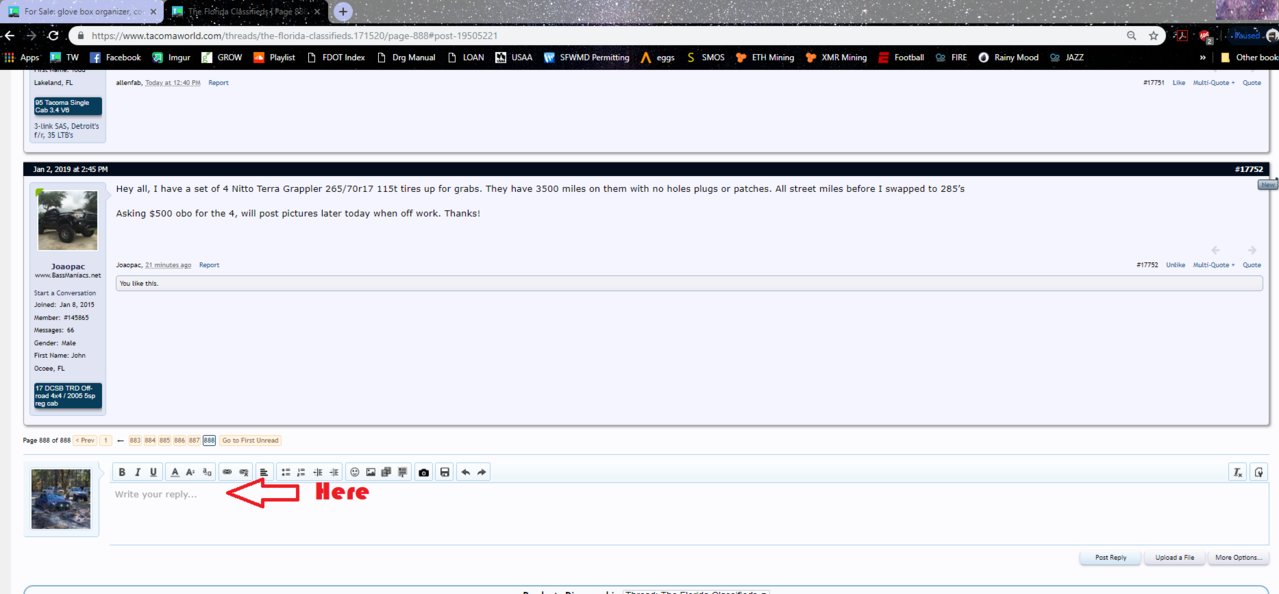Report allenfab's post
The image size is (1279, 594).
pos(218,83)
